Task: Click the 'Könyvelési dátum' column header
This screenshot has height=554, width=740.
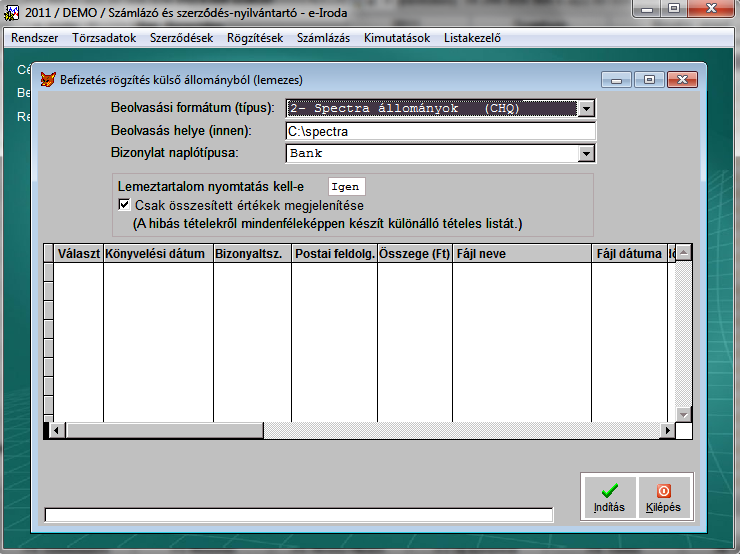Action: tap(158, 254)
